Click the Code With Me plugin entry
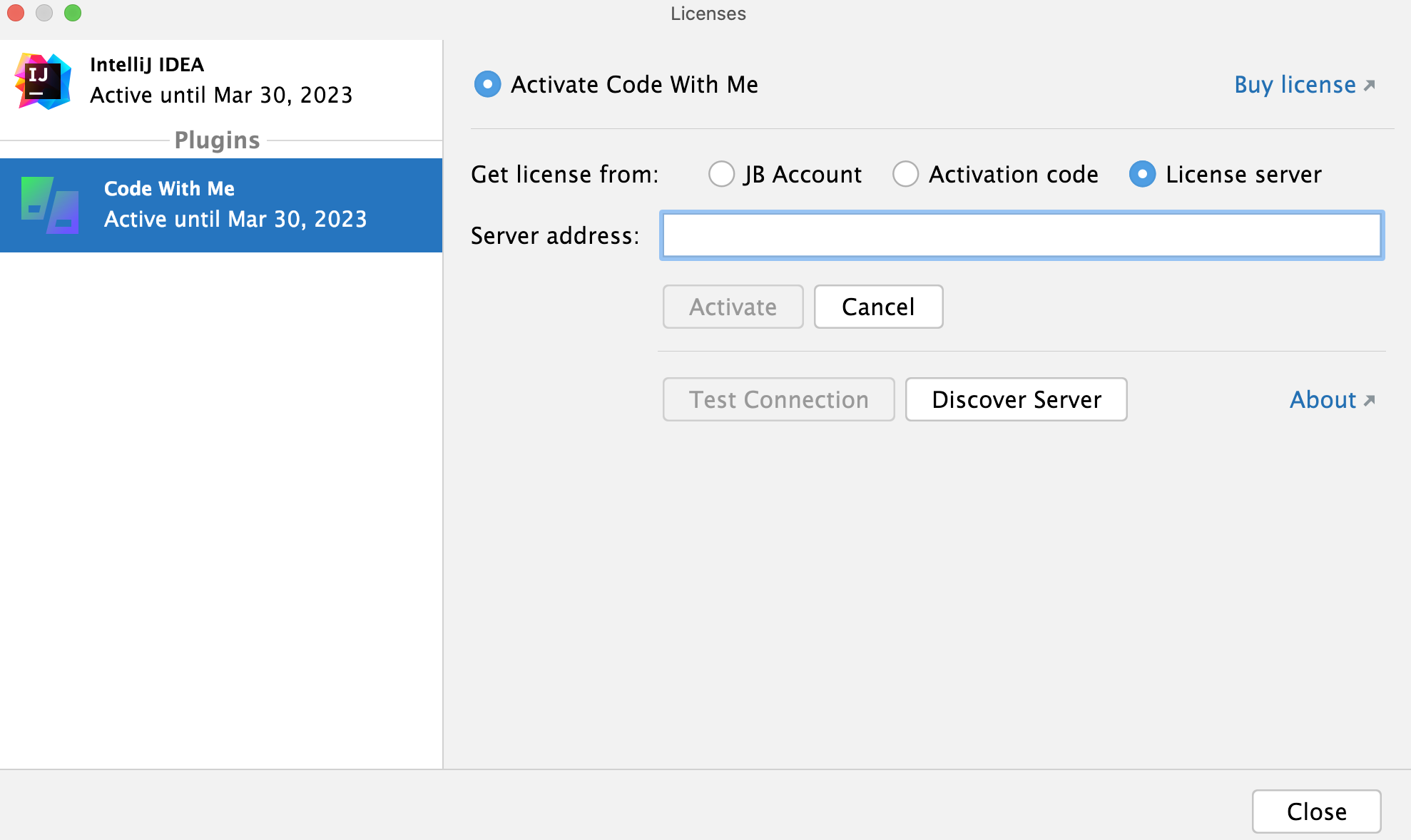Screen dimensions: 1411x840 (221, 204)
